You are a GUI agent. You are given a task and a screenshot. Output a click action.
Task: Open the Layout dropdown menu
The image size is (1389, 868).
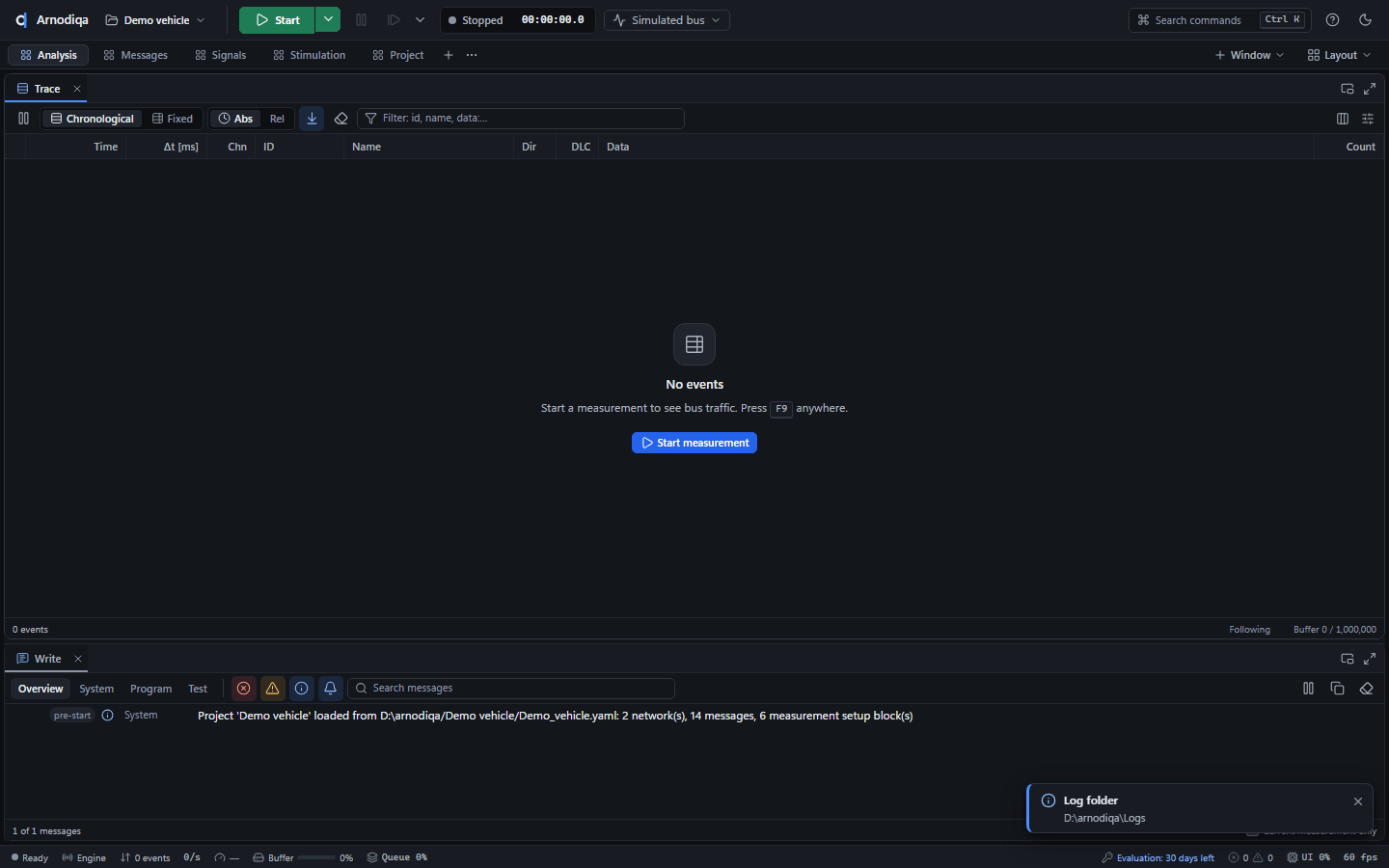click(1339, 55)
